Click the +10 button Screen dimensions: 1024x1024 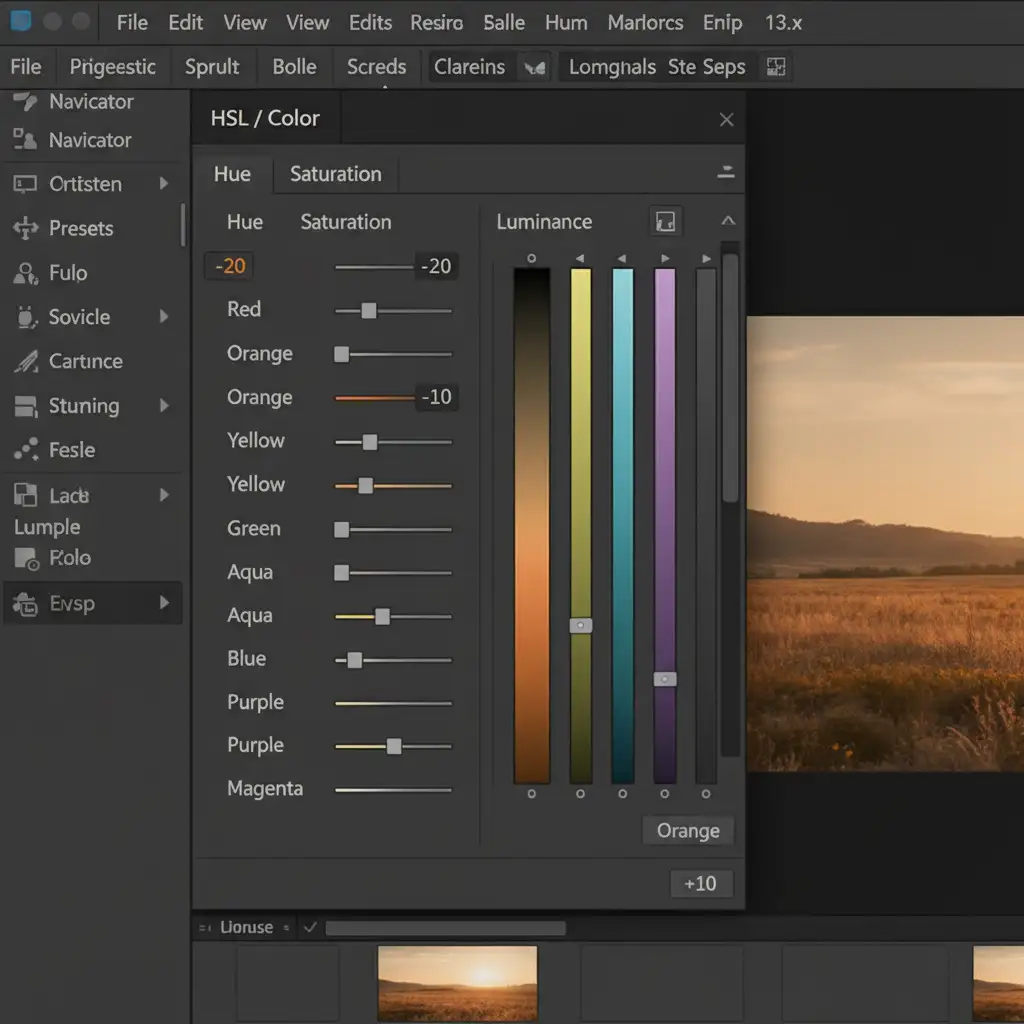tap(701, 883)
